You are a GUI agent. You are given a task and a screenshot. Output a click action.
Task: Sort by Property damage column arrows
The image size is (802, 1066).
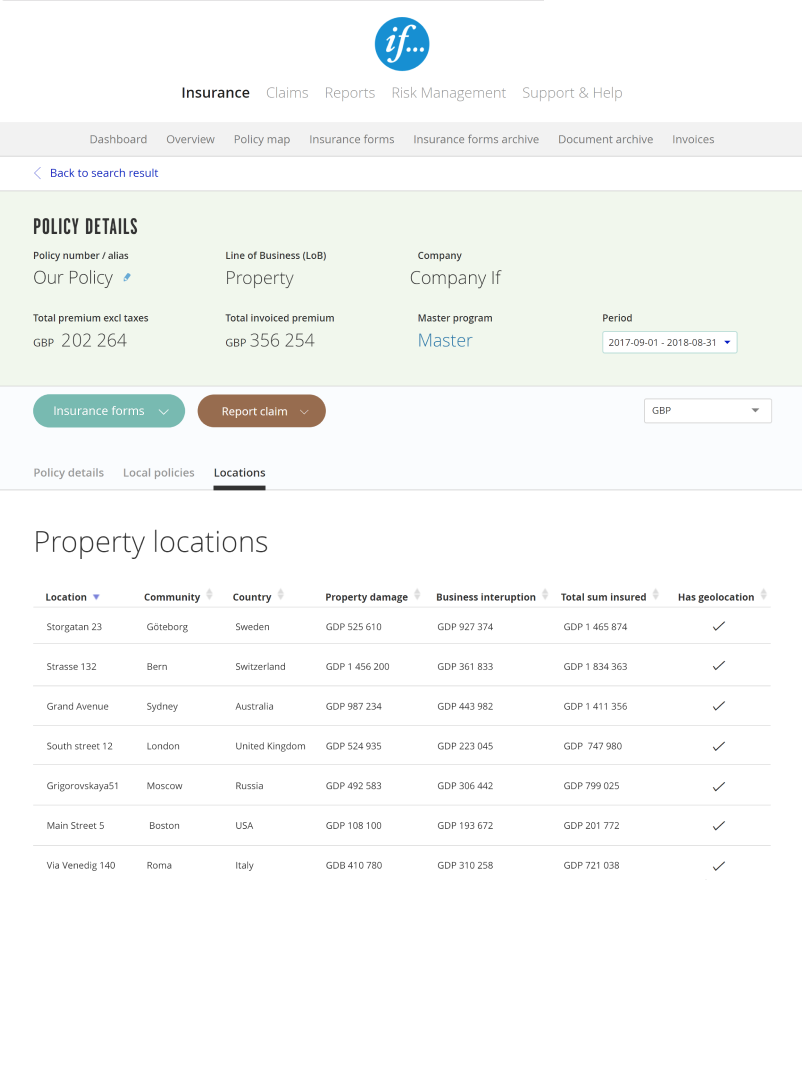(x=417, y=595)
